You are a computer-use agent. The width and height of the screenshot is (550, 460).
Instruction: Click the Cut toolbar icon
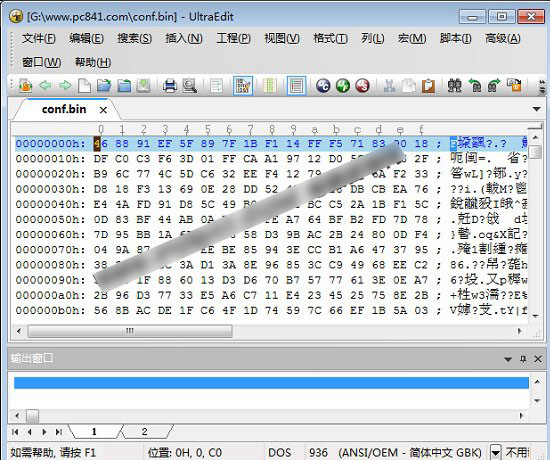click(x=389, y=85)
